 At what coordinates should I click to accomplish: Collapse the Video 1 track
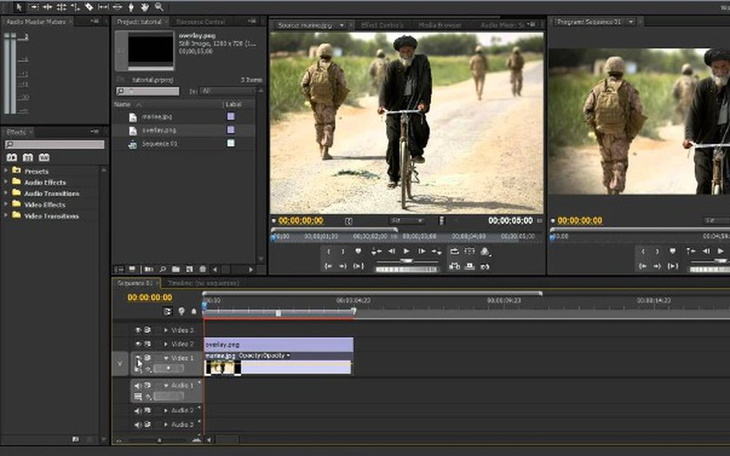coord(166,358)
